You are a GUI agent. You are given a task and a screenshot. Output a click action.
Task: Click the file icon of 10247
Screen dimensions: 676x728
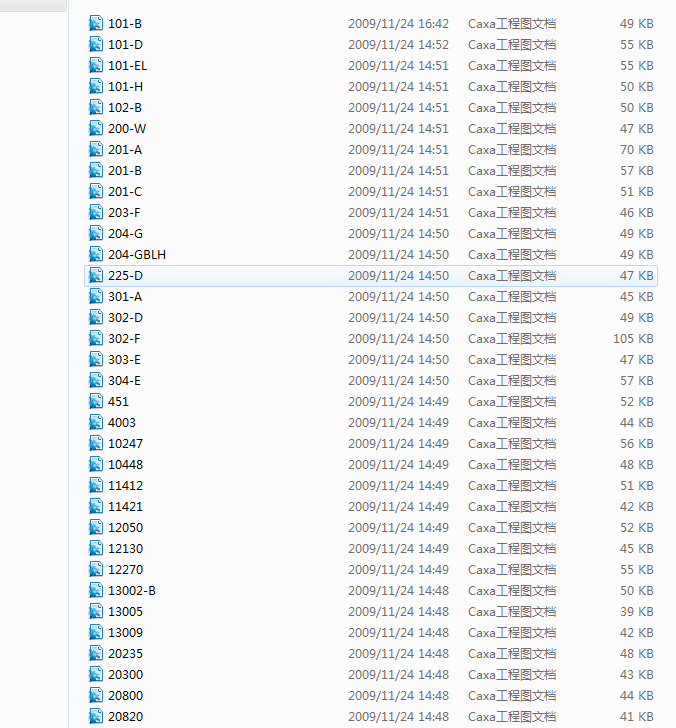[x=96, y=443]
